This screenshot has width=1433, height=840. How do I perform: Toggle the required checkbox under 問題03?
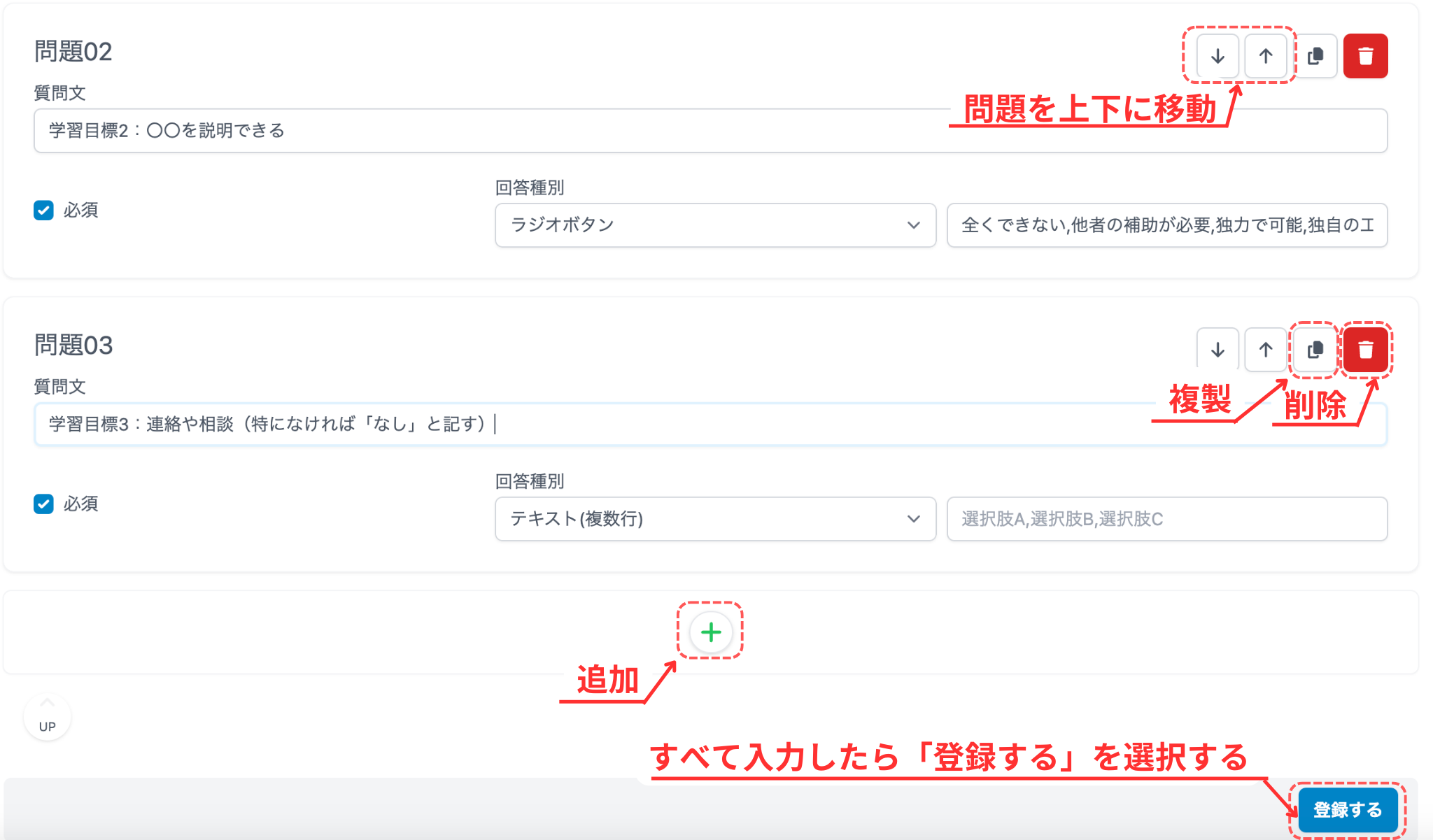coord(43,504)
